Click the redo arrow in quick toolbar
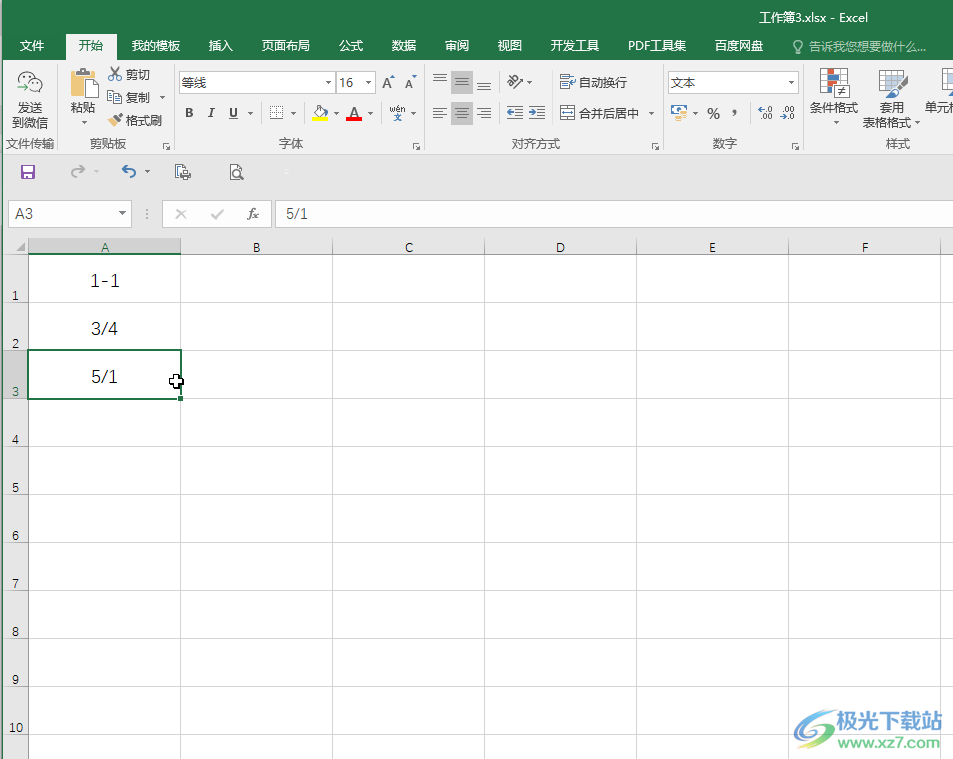The height and width of the screenshot is (759, 953). 78,171
